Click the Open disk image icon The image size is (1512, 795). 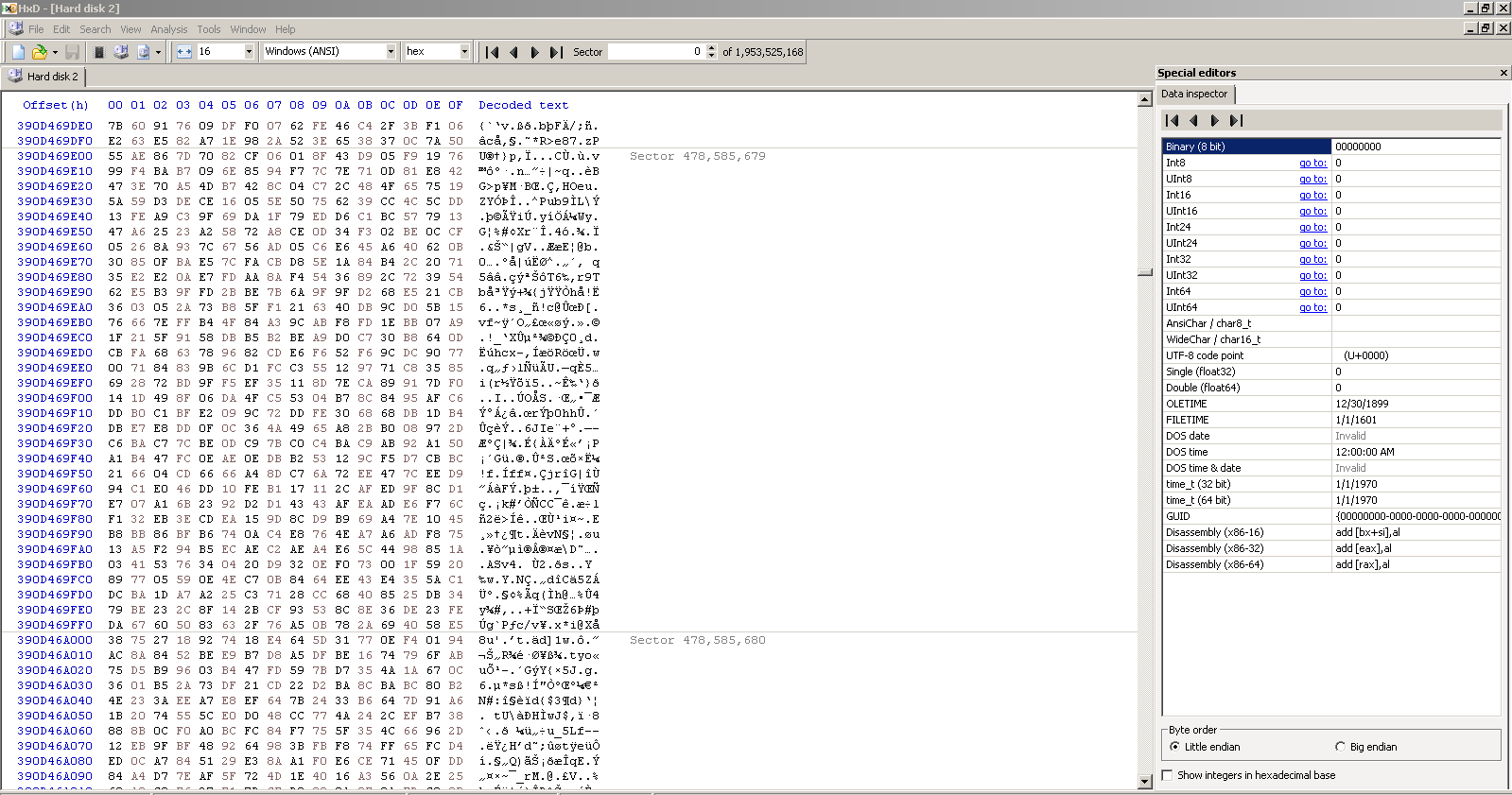144,52
